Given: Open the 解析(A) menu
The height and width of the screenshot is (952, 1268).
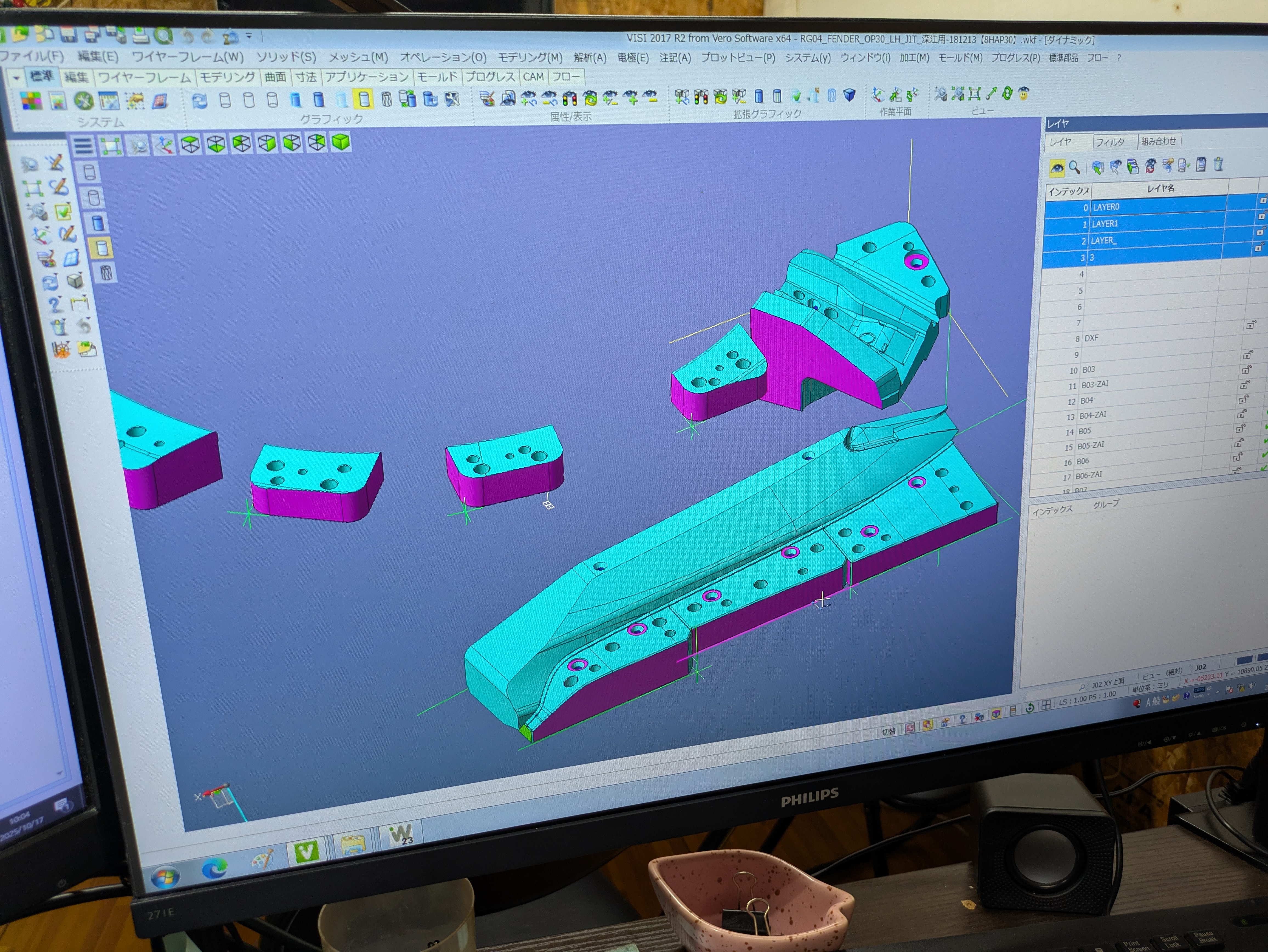Looking at the screenshot, I should tap(590, 58).
